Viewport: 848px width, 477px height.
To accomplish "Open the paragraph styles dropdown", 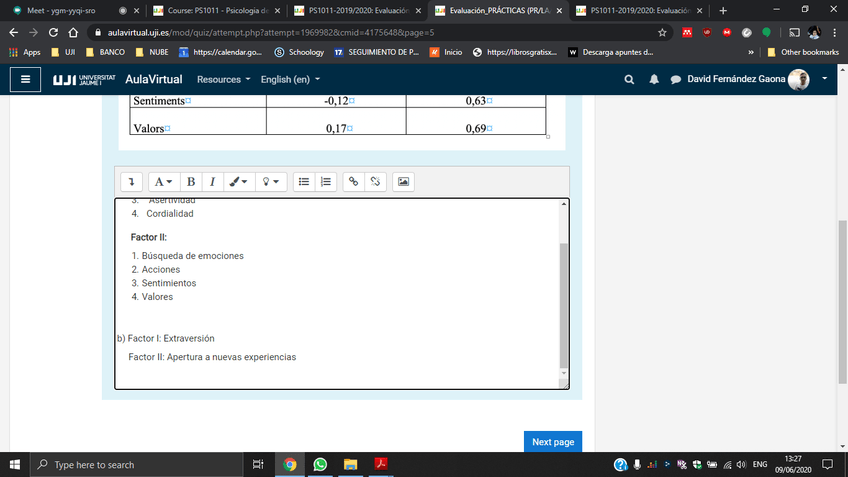I will (163, 182).
